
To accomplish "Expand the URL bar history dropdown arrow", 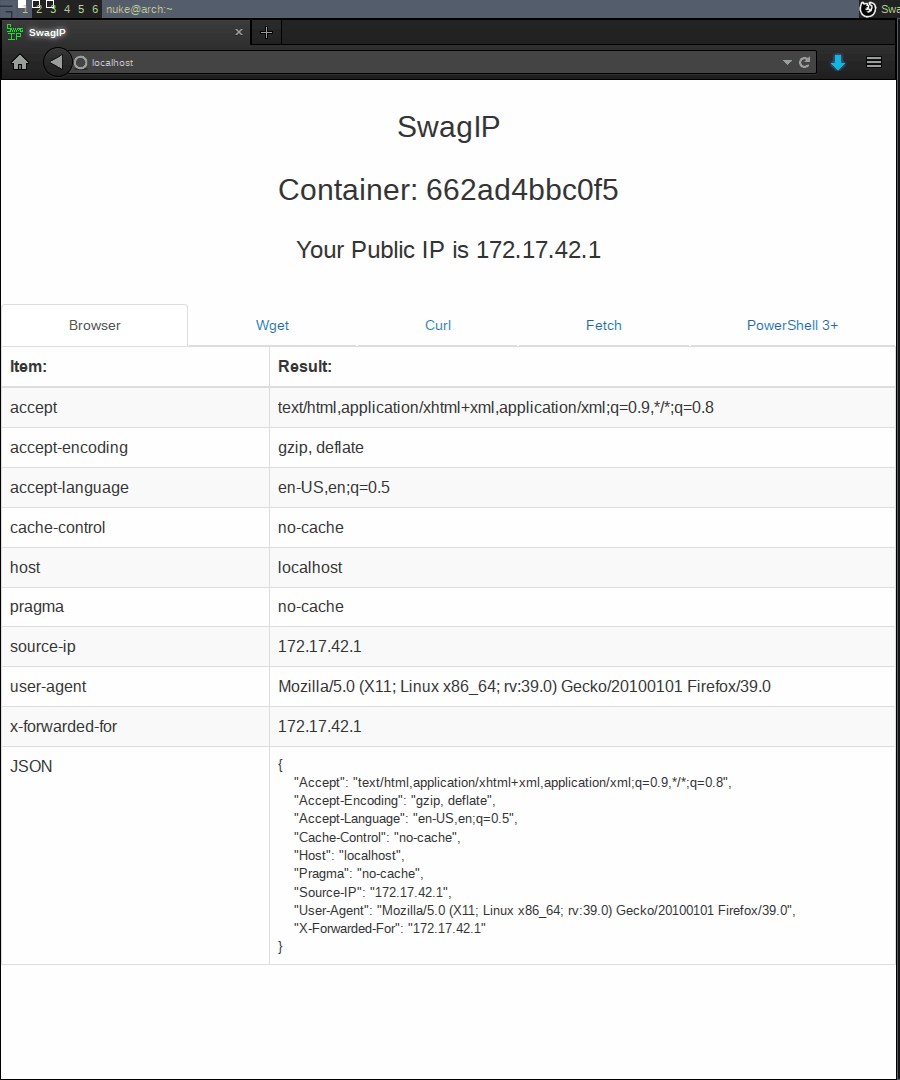I will point(787,63).
